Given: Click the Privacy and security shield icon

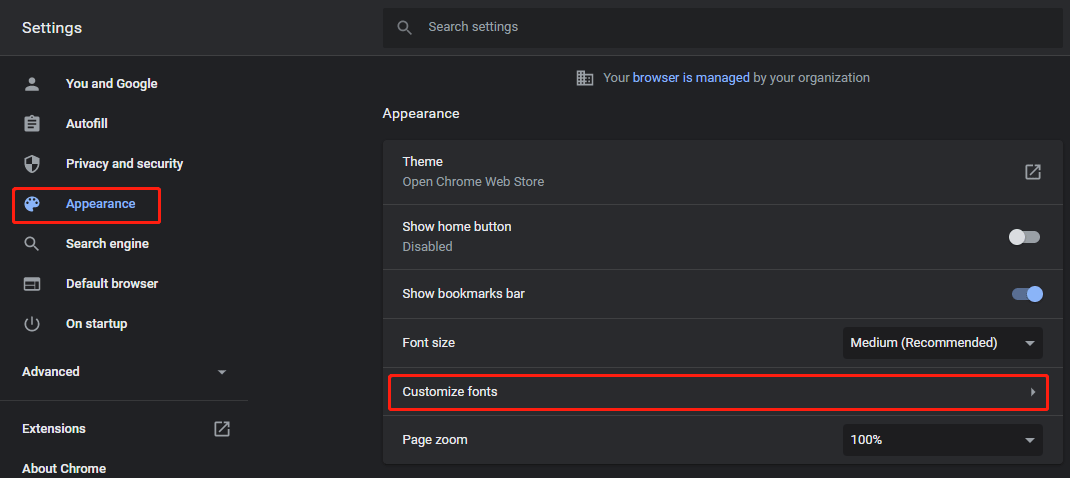Looking at the screenshot, I should coord(32,164).
